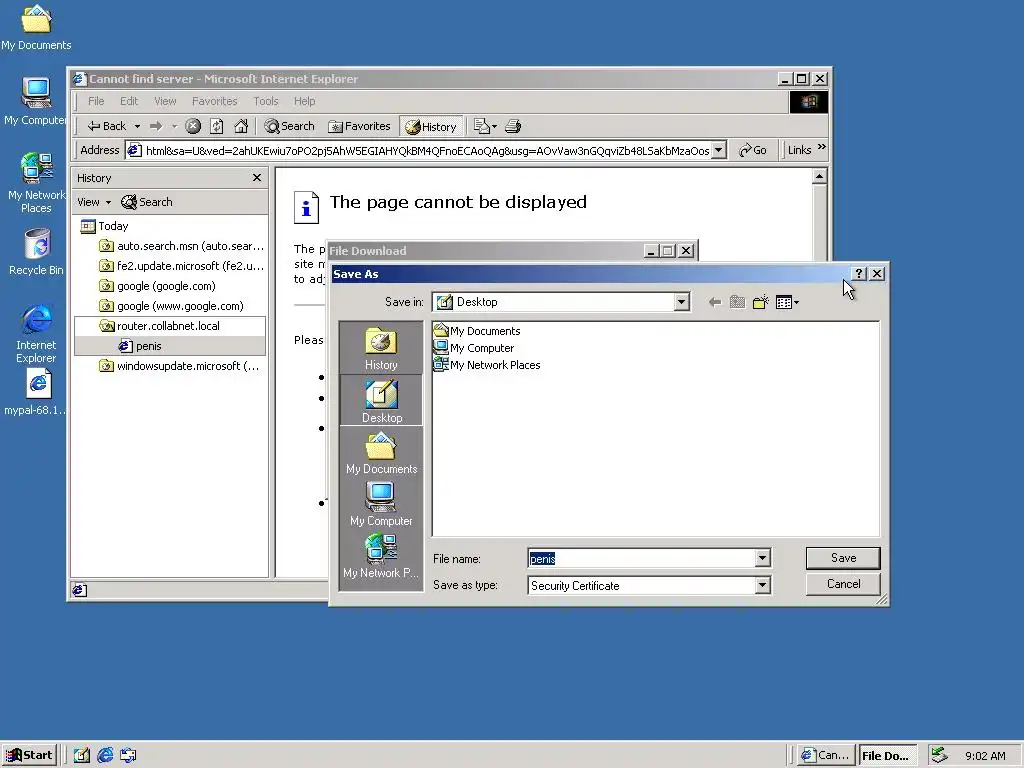
Task: Open google (google.com) history entry
Action: click(x=157, y=286)
